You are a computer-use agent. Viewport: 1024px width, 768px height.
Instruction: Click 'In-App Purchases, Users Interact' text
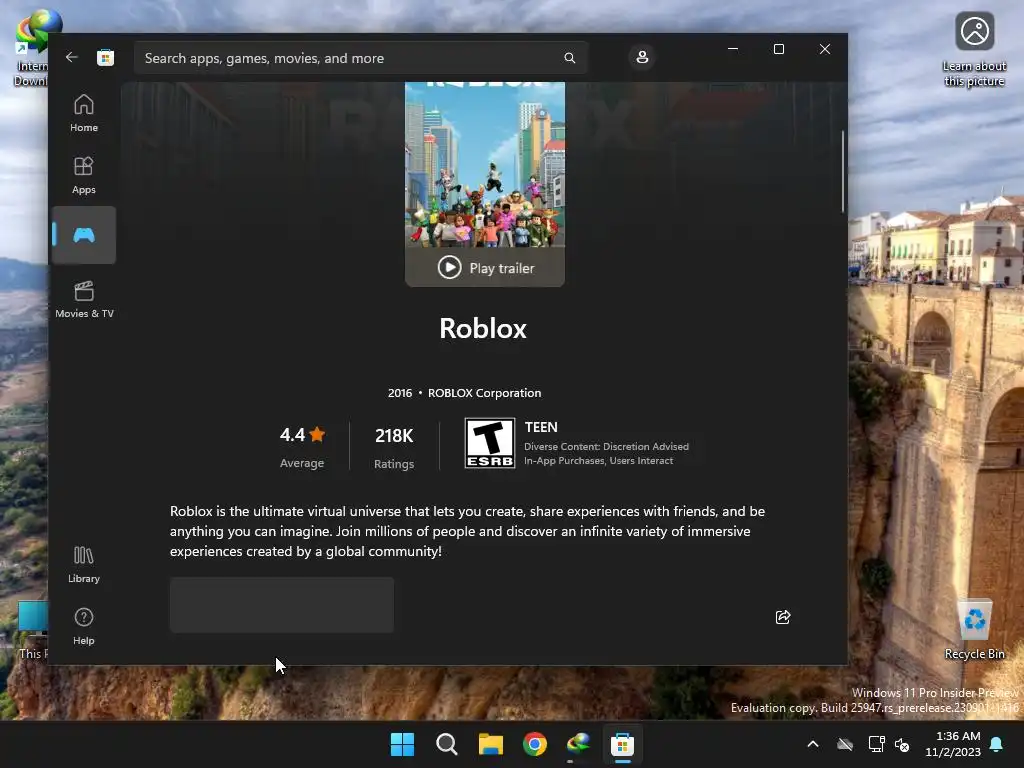pos(598,461)
